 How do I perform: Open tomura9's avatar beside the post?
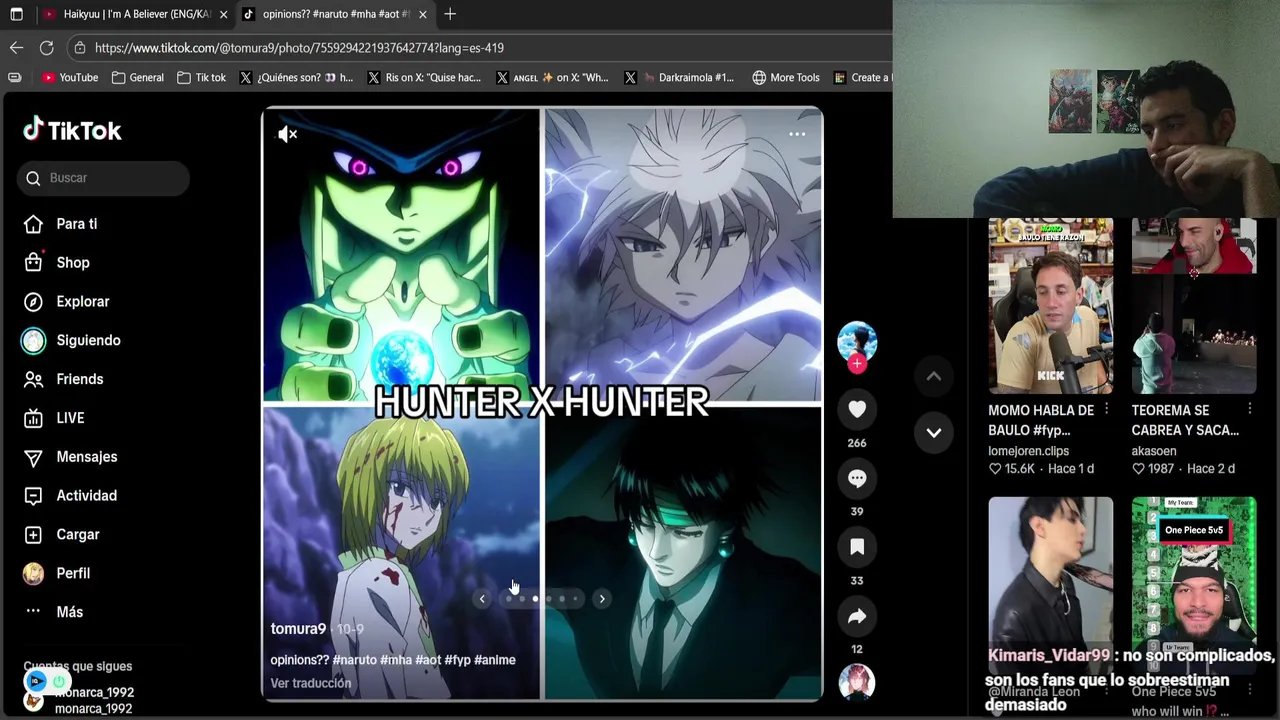coord(857,342)
